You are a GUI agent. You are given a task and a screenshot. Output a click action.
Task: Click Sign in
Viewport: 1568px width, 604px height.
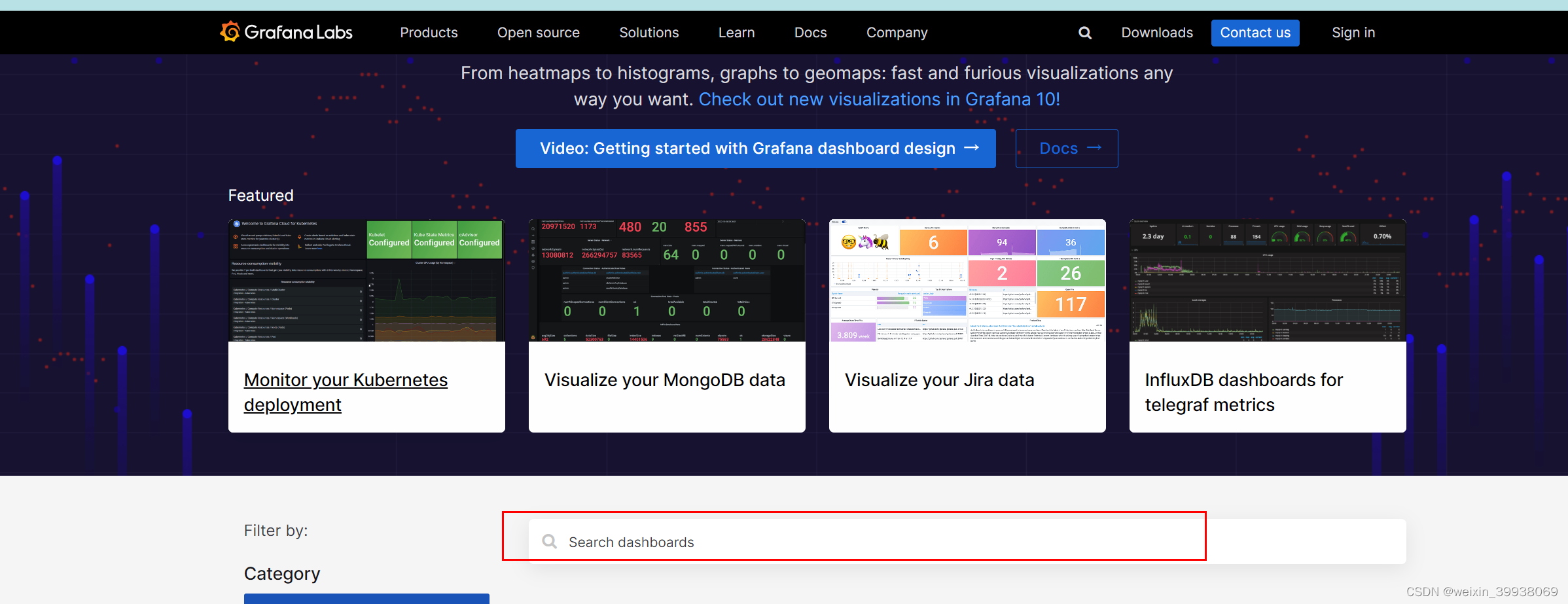click(x=1353, y=33)
